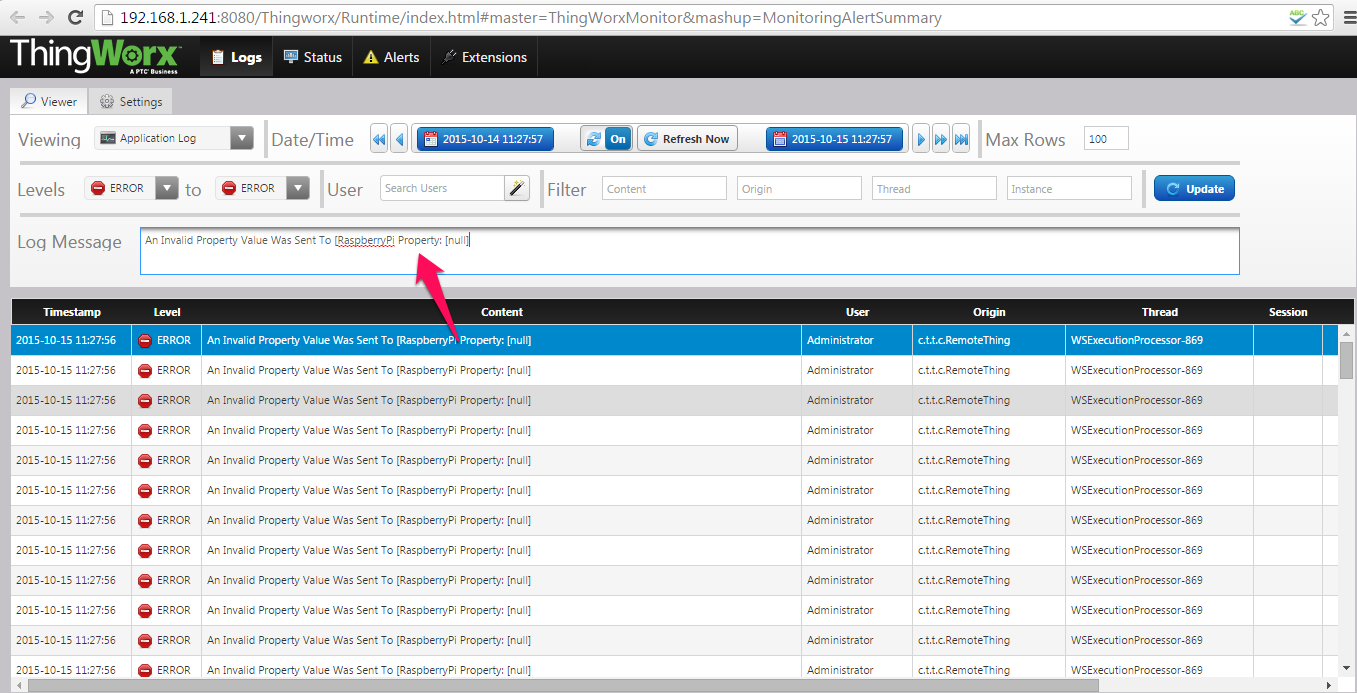Switch to the Settings tab
Image resolution: width=1357 pixels, height=693 pixels.
(x=131, y=101)
